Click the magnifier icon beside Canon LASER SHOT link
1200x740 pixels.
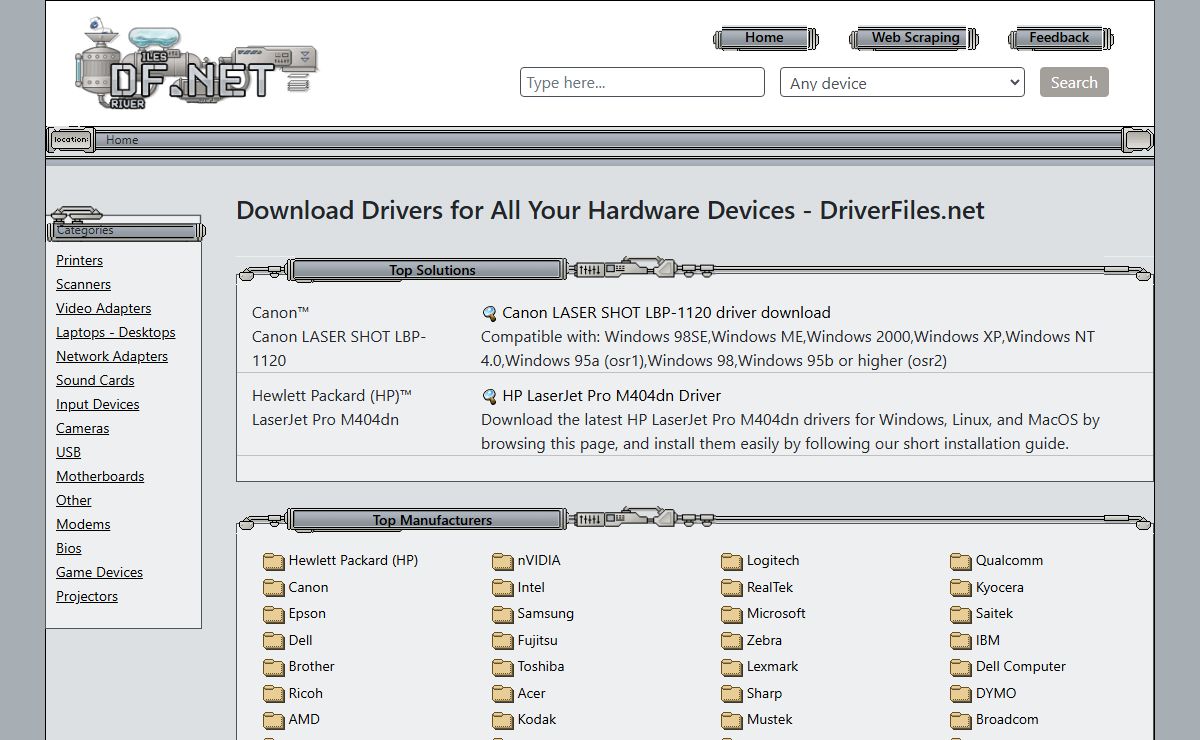(489, 313)
